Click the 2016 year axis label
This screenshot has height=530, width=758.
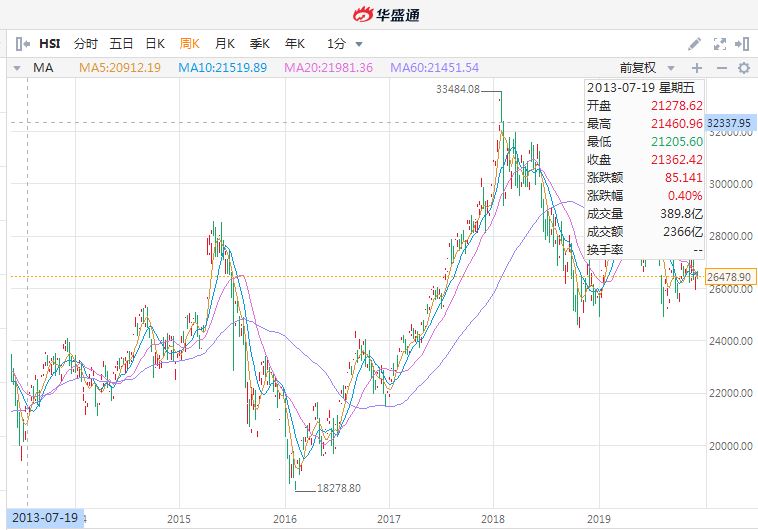click(285, 519)
